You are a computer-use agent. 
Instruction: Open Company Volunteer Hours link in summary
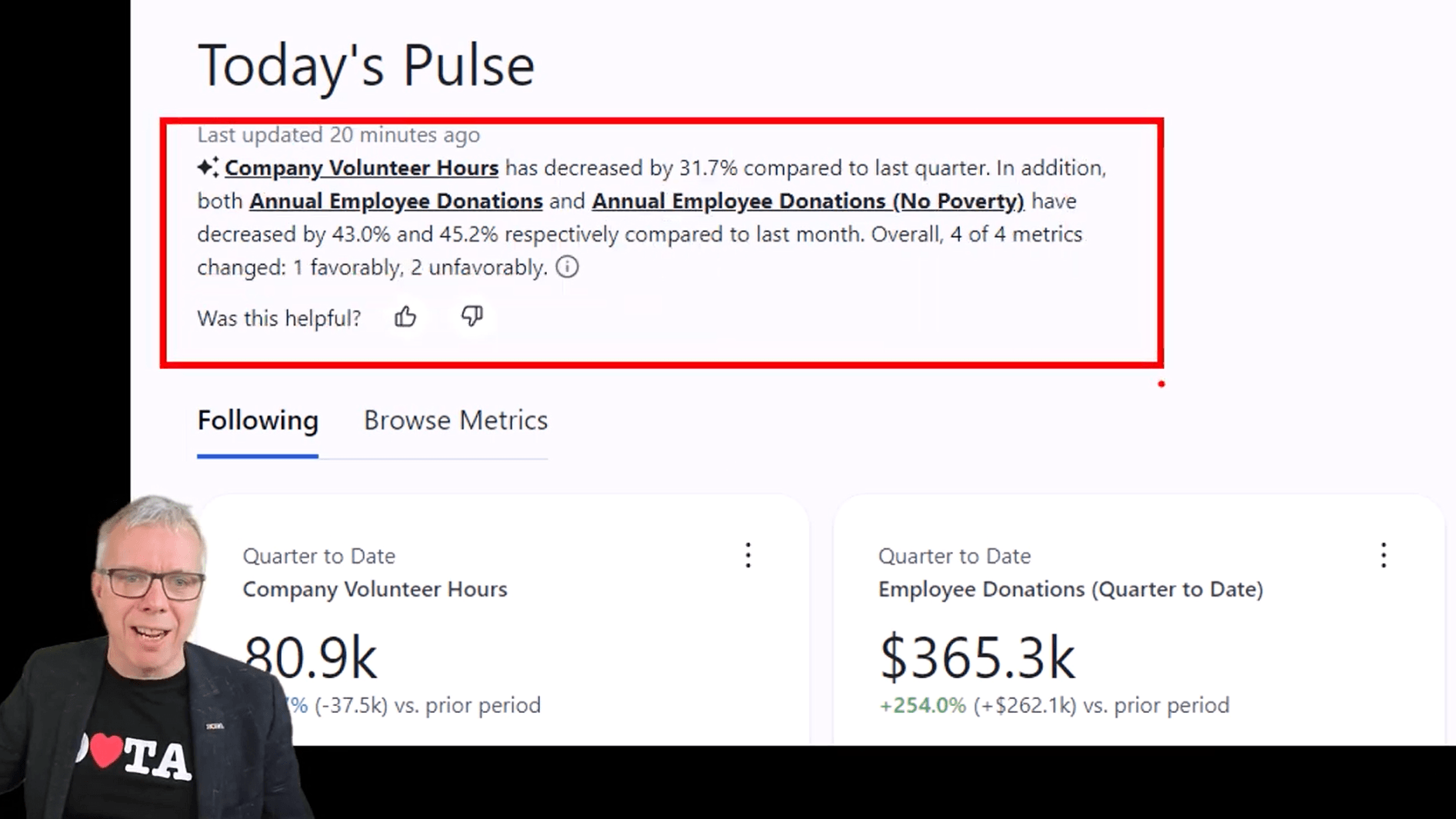[362, 168]
